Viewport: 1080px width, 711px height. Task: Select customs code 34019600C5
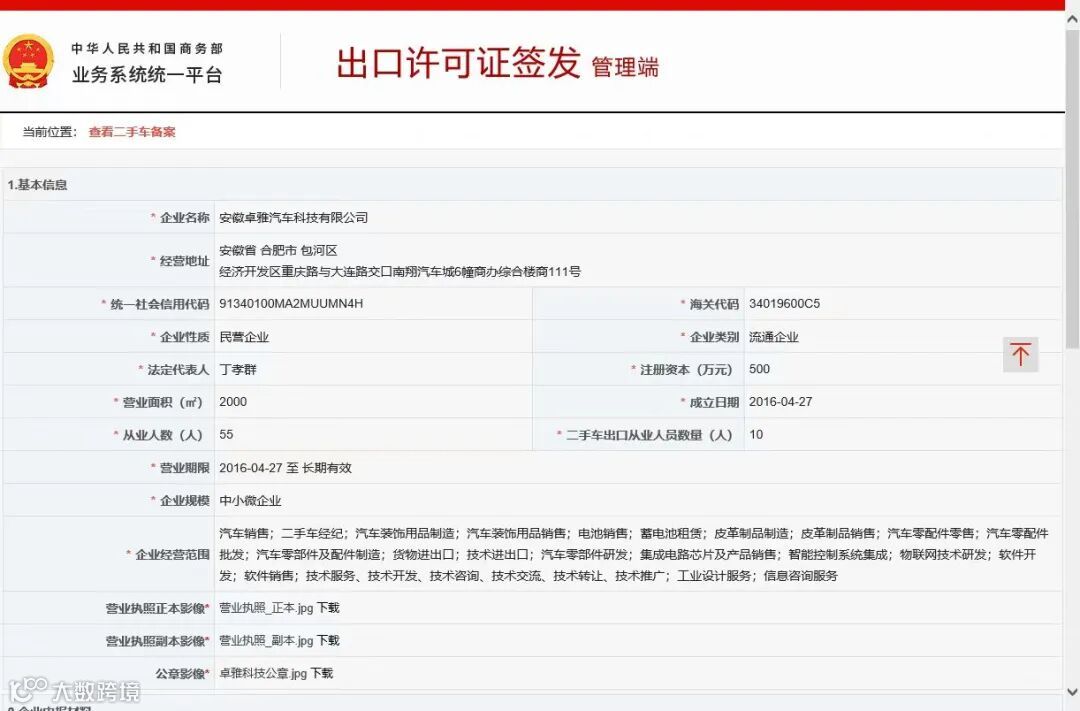click(x=785, y=304)
